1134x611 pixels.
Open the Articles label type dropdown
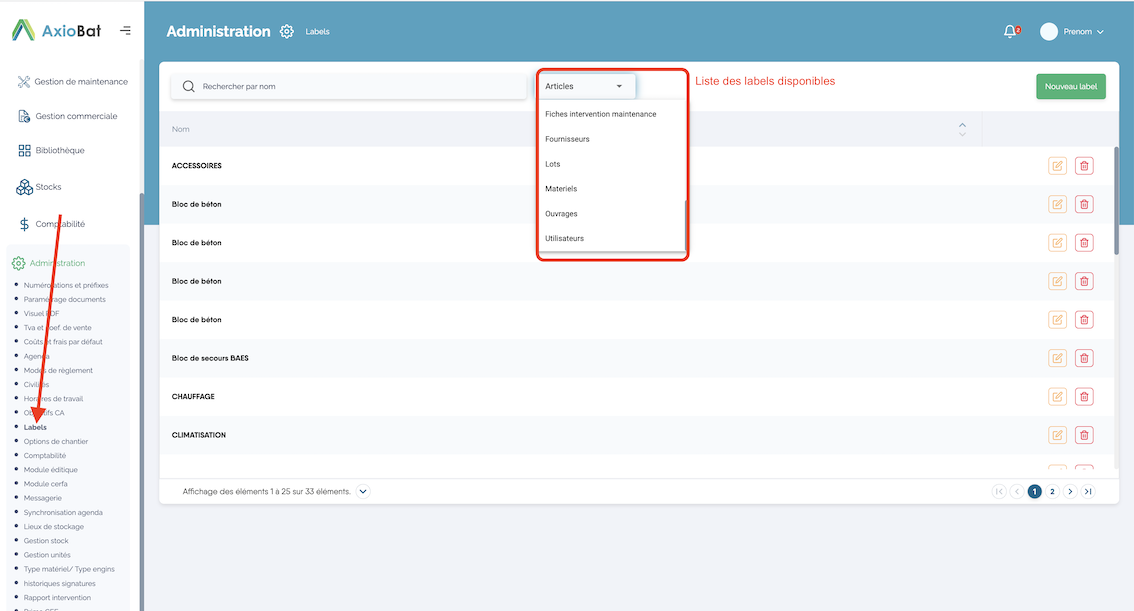point(586,86)
